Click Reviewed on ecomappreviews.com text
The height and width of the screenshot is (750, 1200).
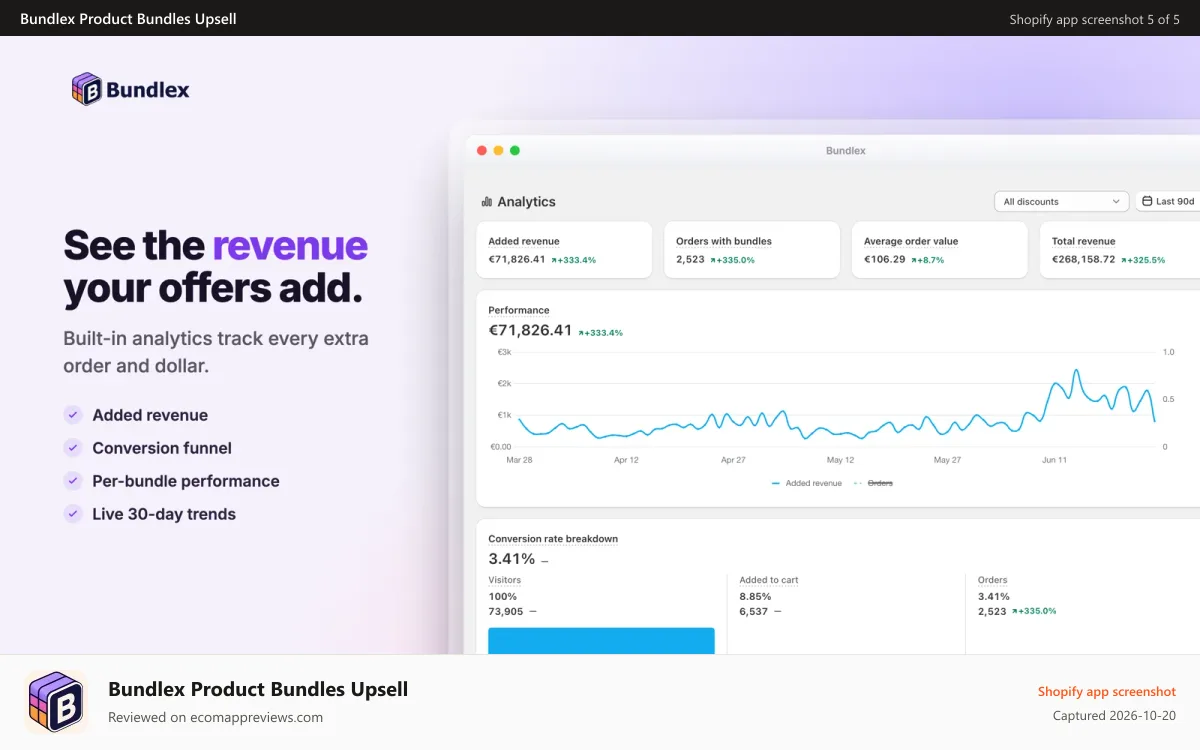(215, 717)
